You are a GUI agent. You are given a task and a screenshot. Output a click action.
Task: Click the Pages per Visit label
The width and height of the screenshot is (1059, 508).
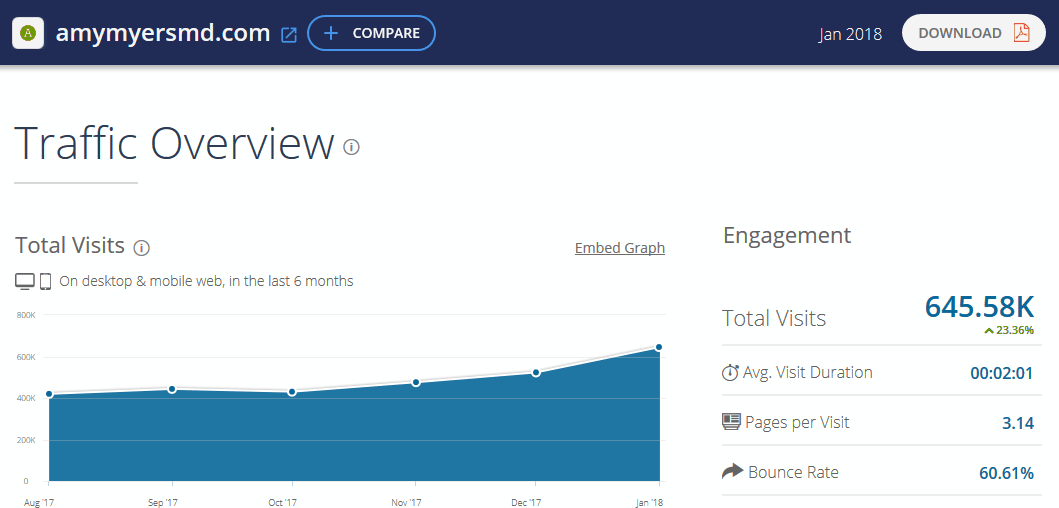[x=798, y=422]
